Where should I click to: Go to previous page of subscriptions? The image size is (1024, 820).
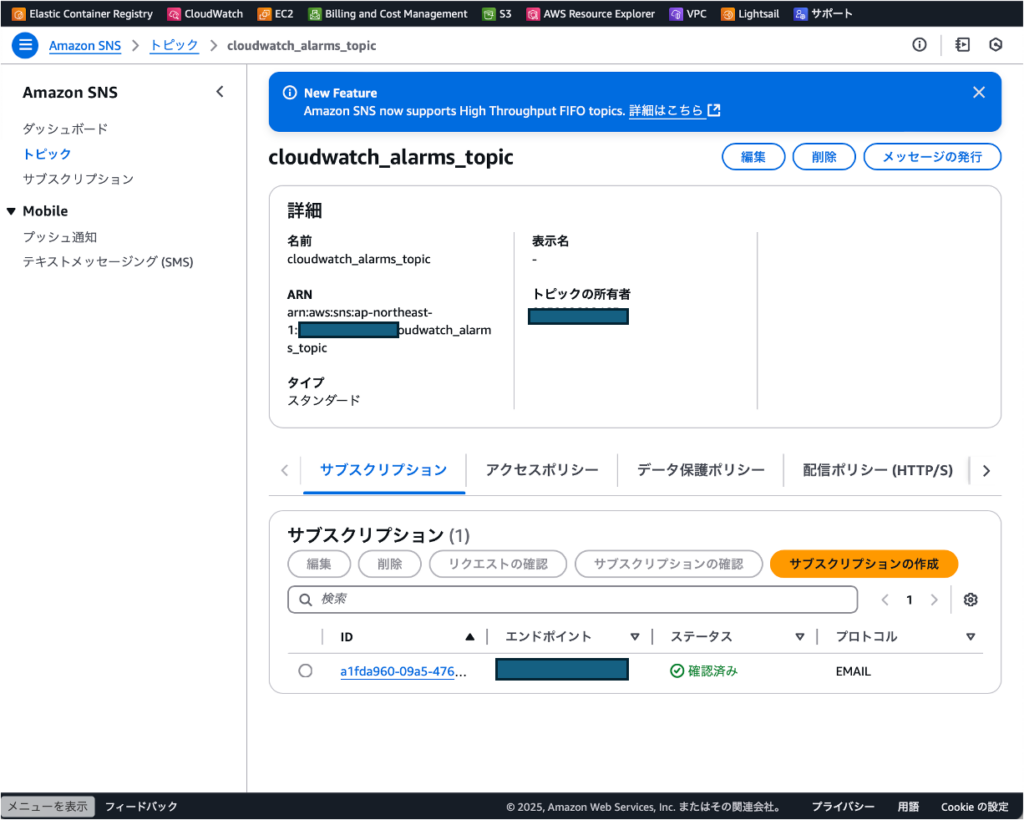coord(885,600)
